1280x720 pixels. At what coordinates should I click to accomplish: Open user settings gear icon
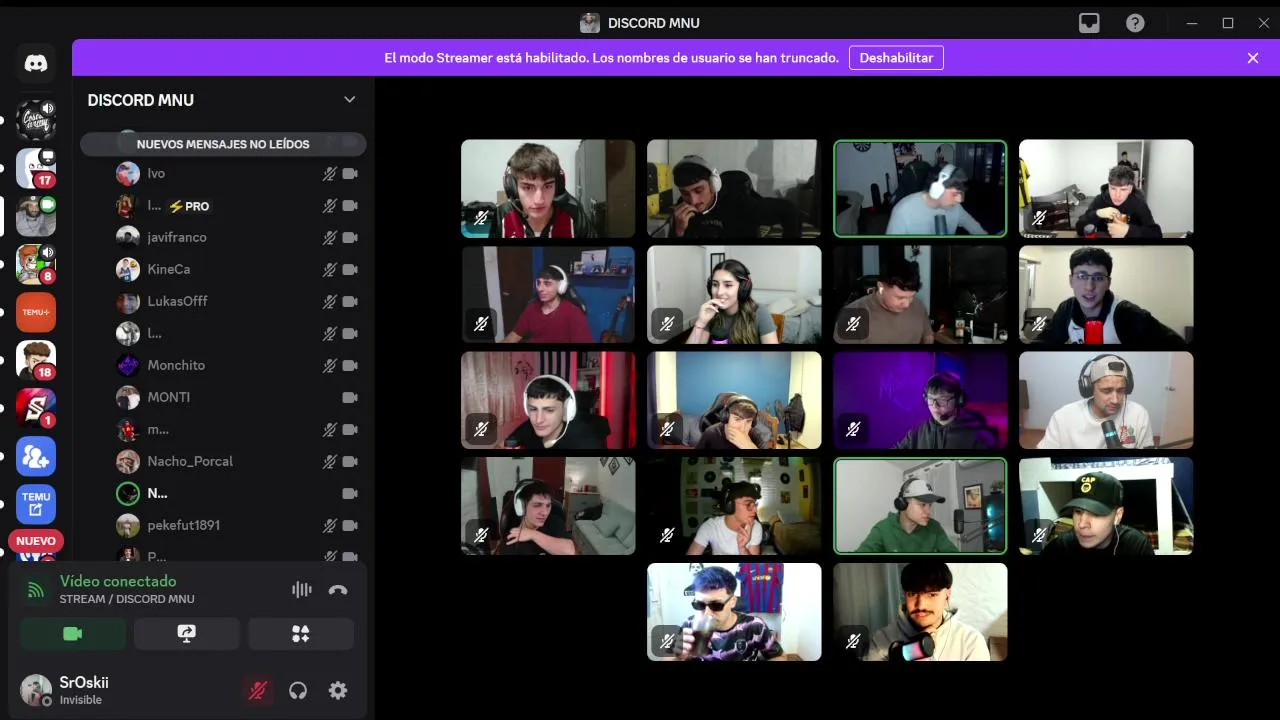point(338,690)
